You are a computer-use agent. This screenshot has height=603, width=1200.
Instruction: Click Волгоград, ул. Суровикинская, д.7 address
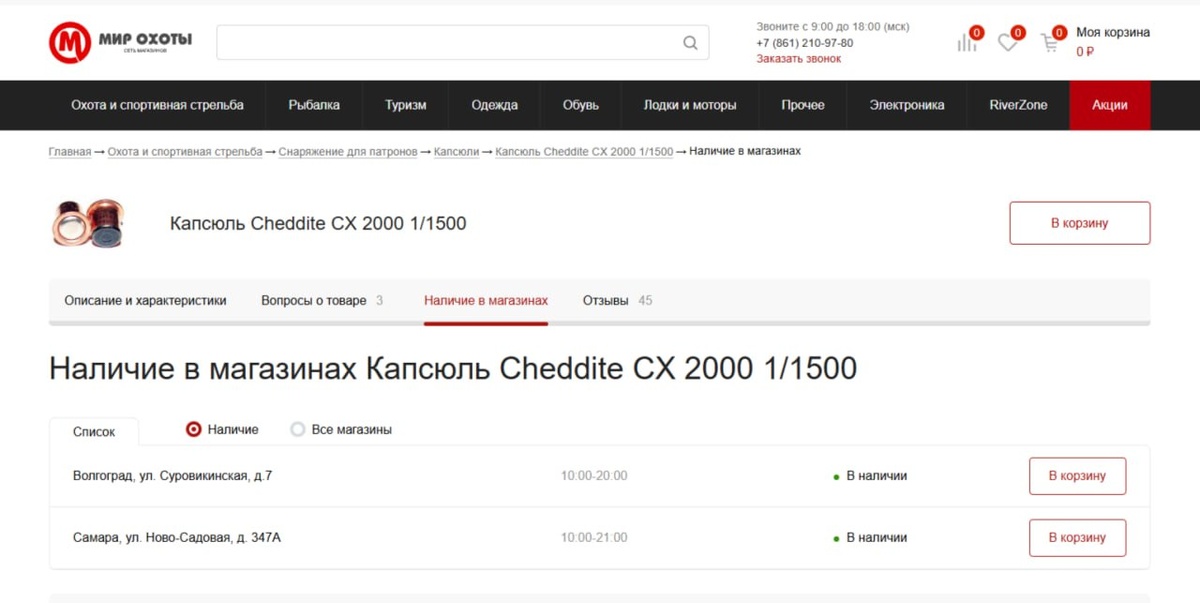tap(172, 476)
